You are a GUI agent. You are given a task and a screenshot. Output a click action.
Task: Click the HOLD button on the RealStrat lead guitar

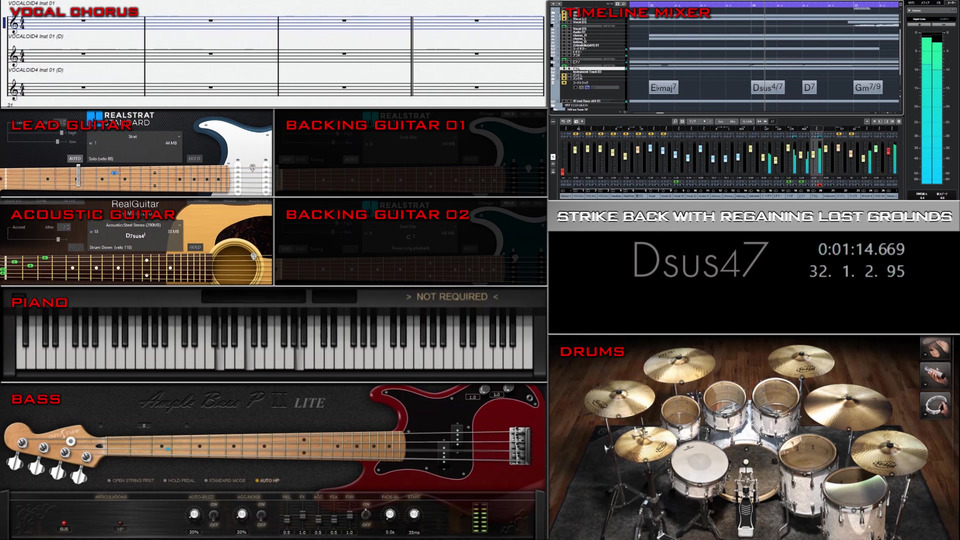(195, 159)
